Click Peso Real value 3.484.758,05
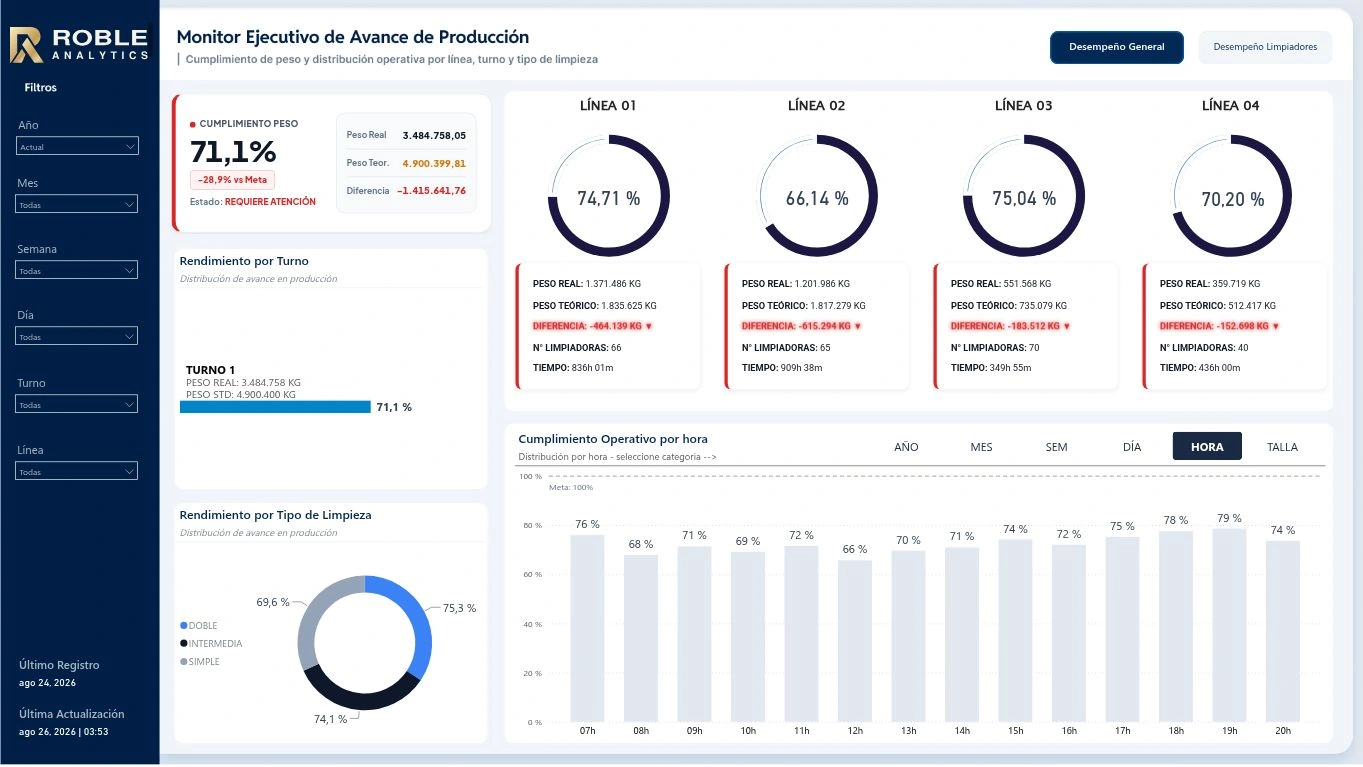This screenshot has height=767, width=1363. click(x=434, y=135)
